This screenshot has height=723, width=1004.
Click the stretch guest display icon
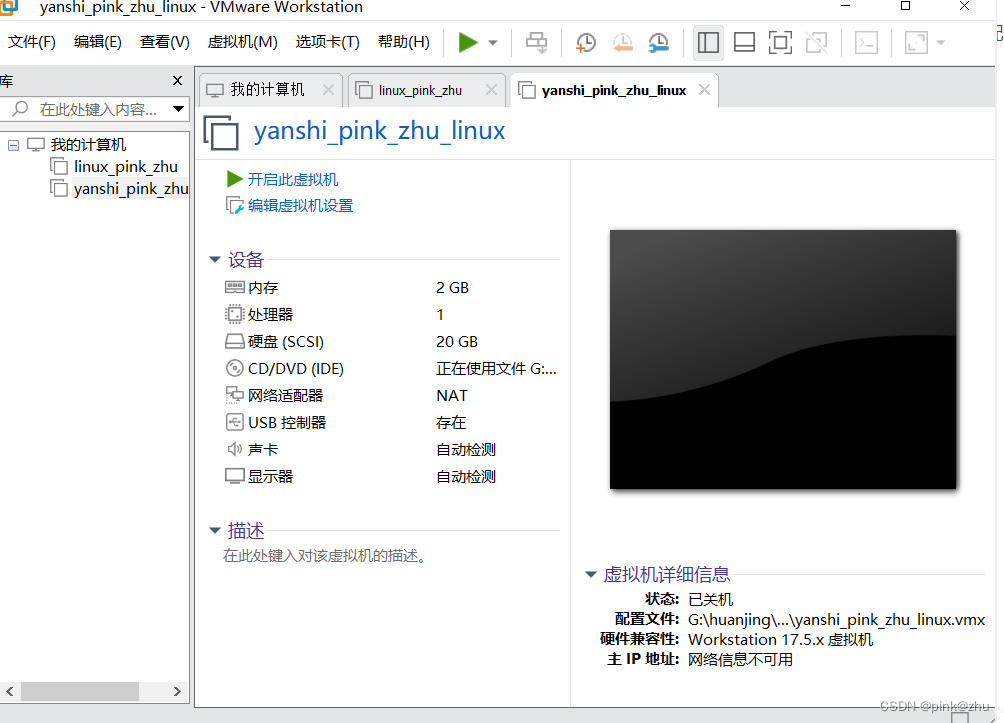916,43
